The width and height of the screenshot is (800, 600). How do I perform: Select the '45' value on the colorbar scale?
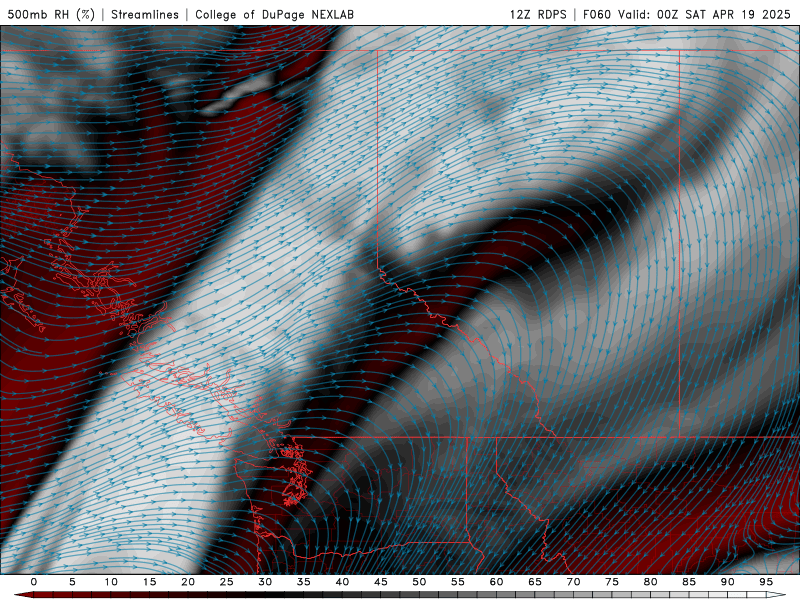click(381, 582)
